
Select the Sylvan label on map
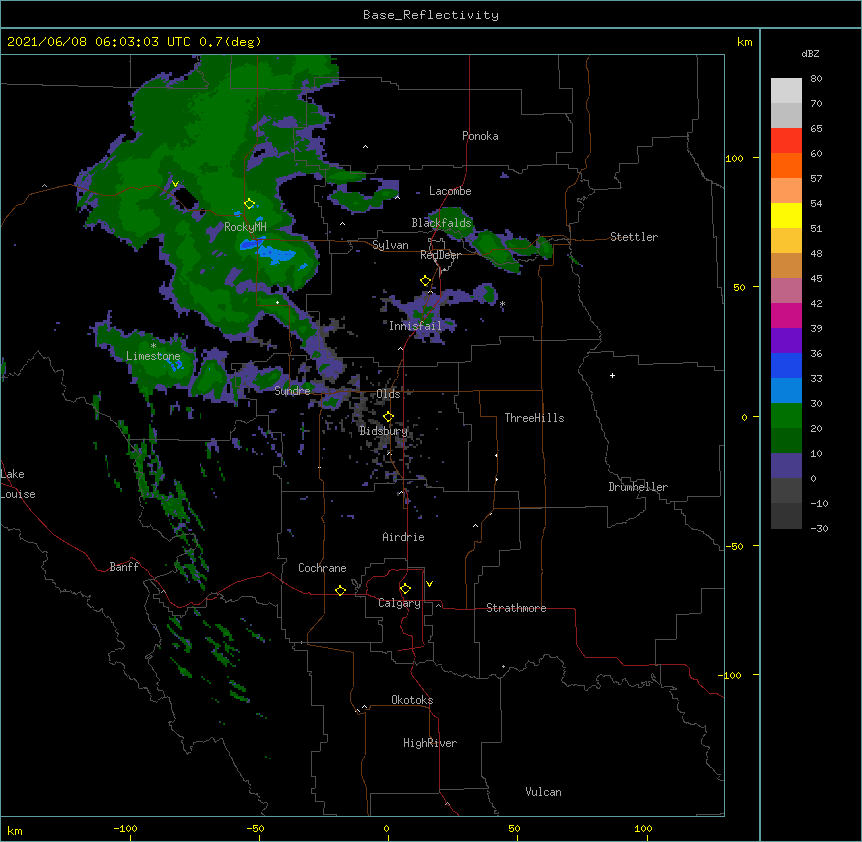(x=390, y=245)
